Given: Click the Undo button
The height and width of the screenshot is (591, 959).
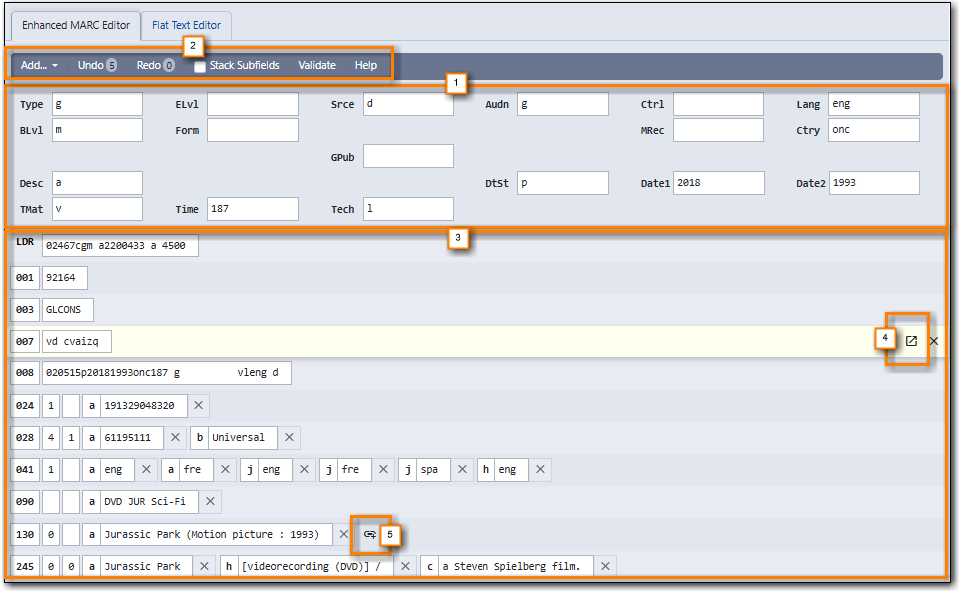Looking at the screenshot, I should pyautogui.click(x=96, y=65).
